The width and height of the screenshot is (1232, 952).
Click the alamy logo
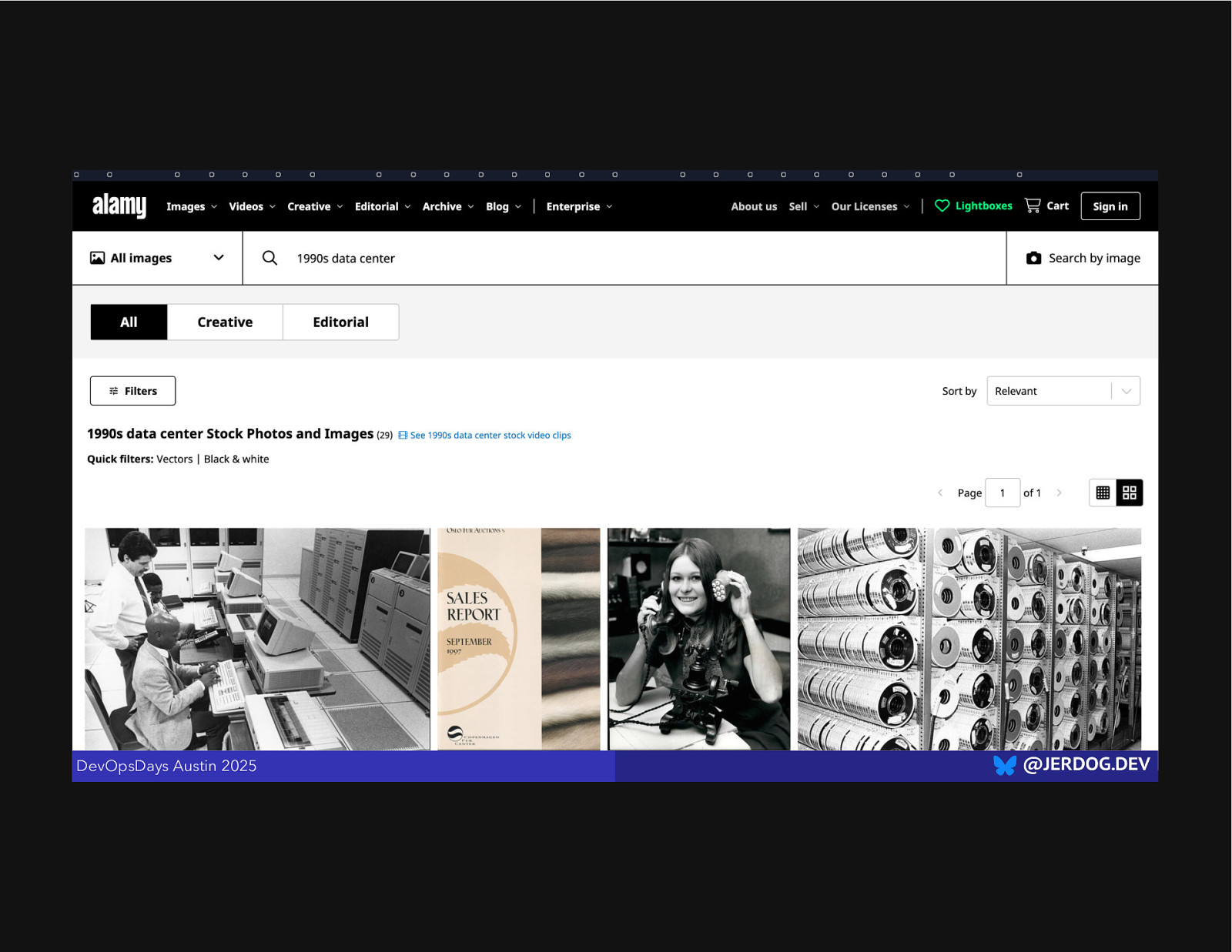(119, 205)
